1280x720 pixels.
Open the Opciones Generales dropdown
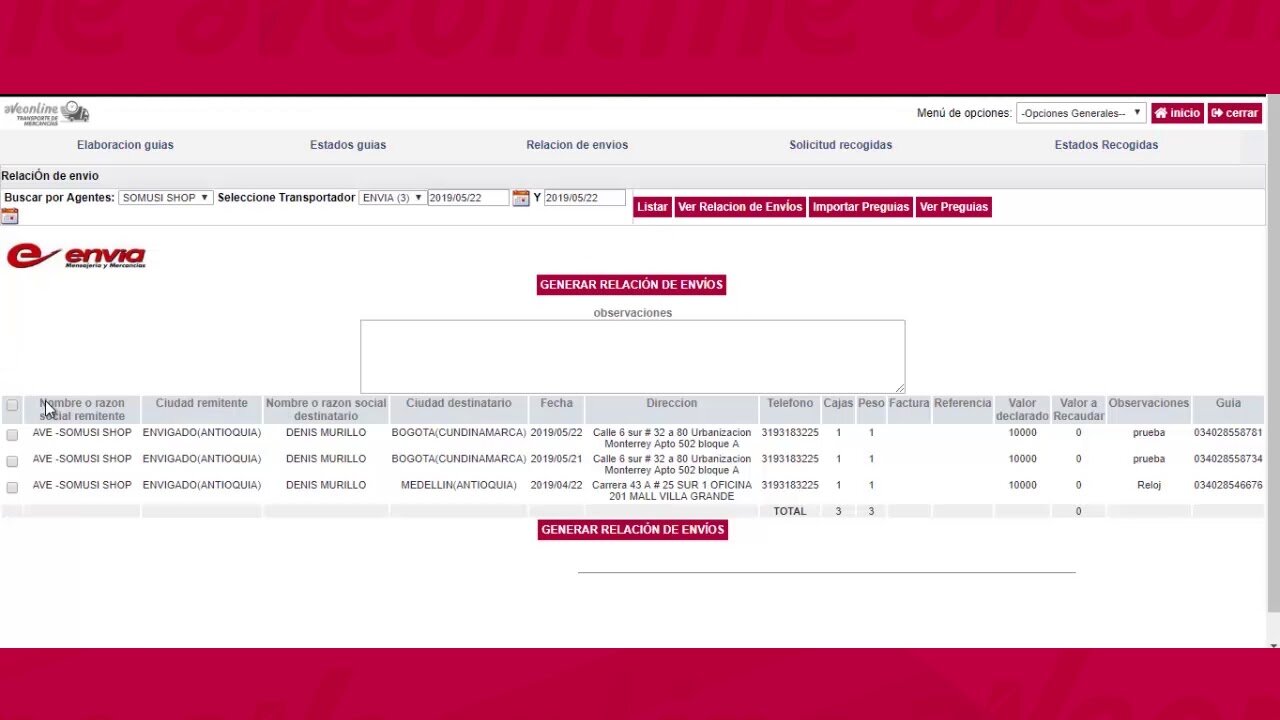click(x=1080, y=113)
